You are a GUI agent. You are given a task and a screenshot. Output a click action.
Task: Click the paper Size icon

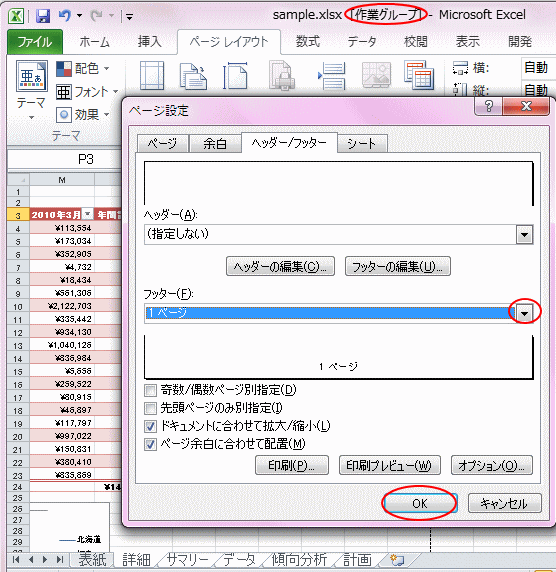click(235, 76)
